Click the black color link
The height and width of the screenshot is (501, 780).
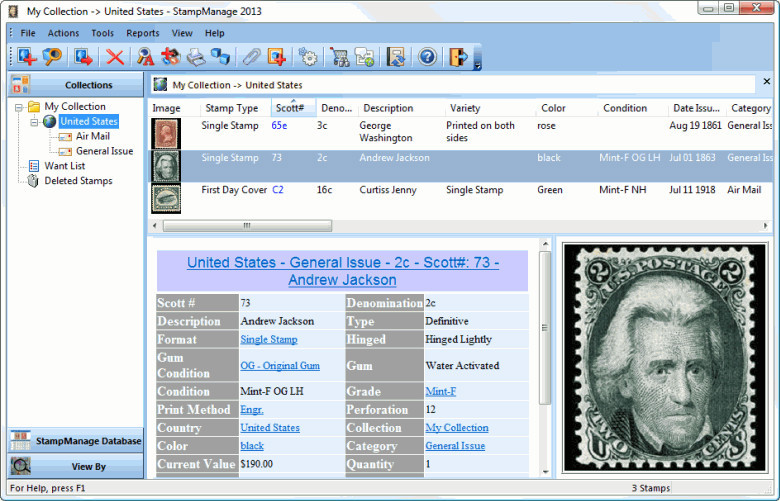252,446
